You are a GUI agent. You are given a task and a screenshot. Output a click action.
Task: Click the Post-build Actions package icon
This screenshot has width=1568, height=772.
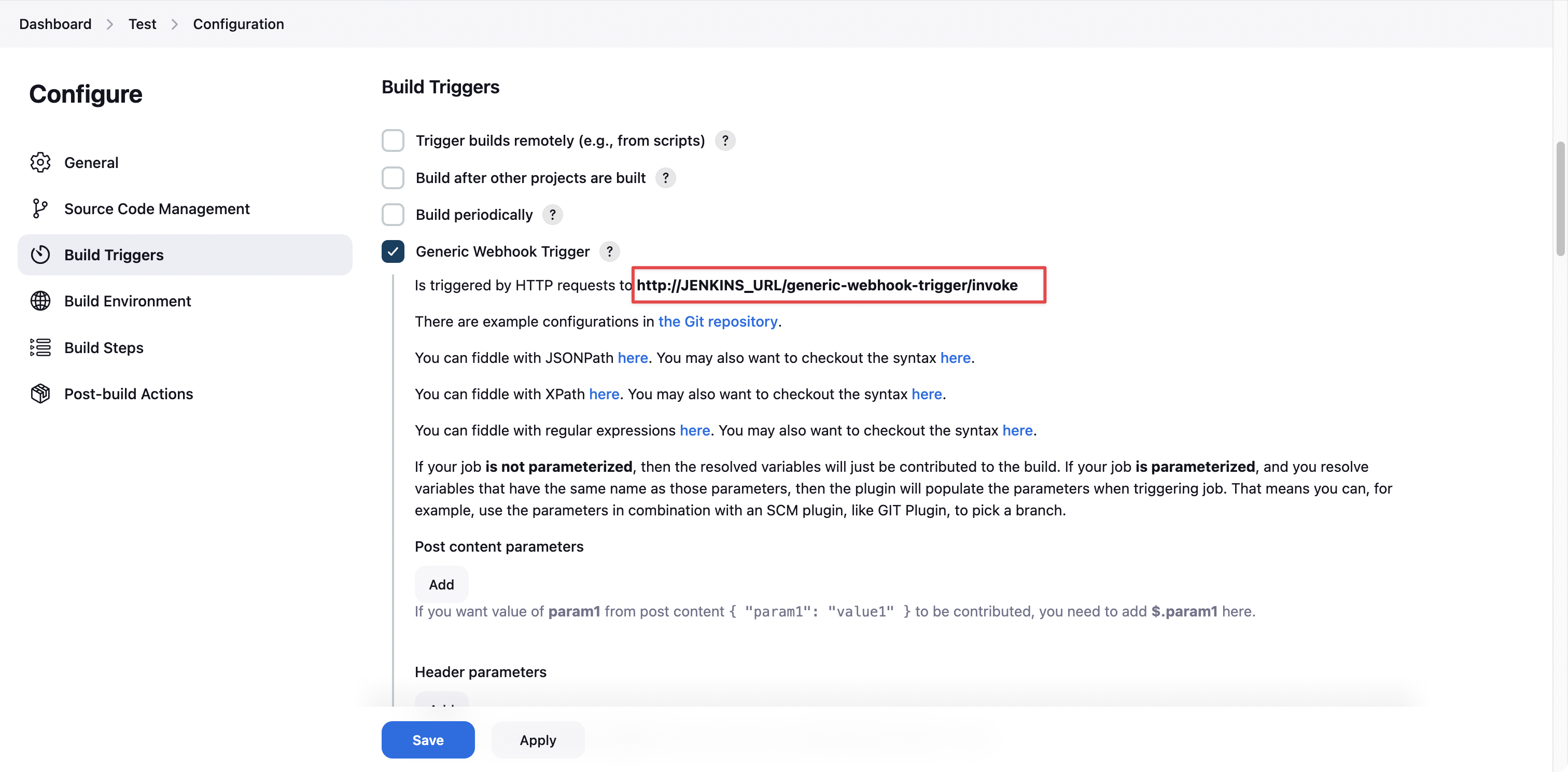[x=40, y=394]
